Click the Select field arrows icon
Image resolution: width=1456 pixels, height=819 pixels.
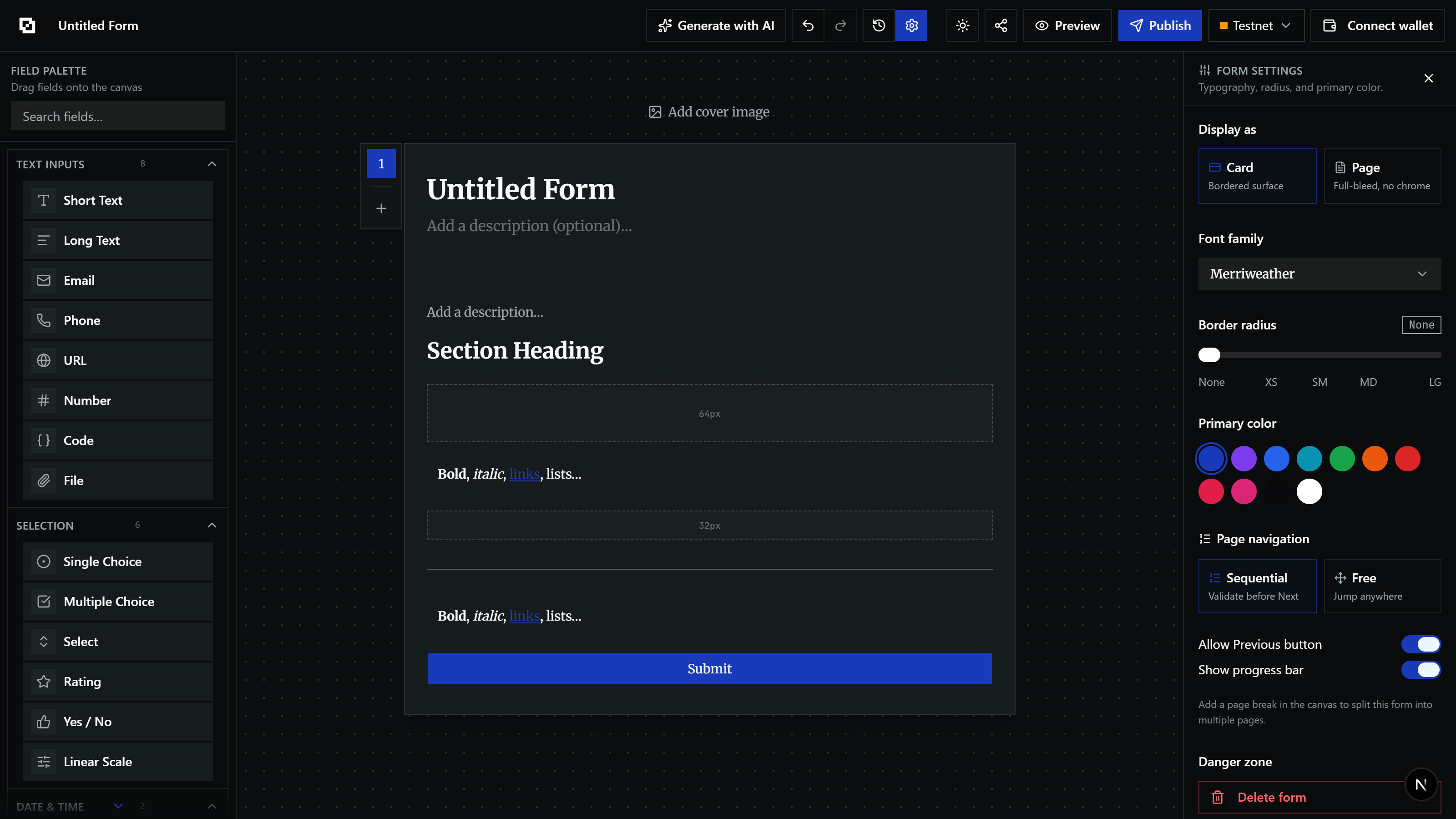(x=44, y=642)
